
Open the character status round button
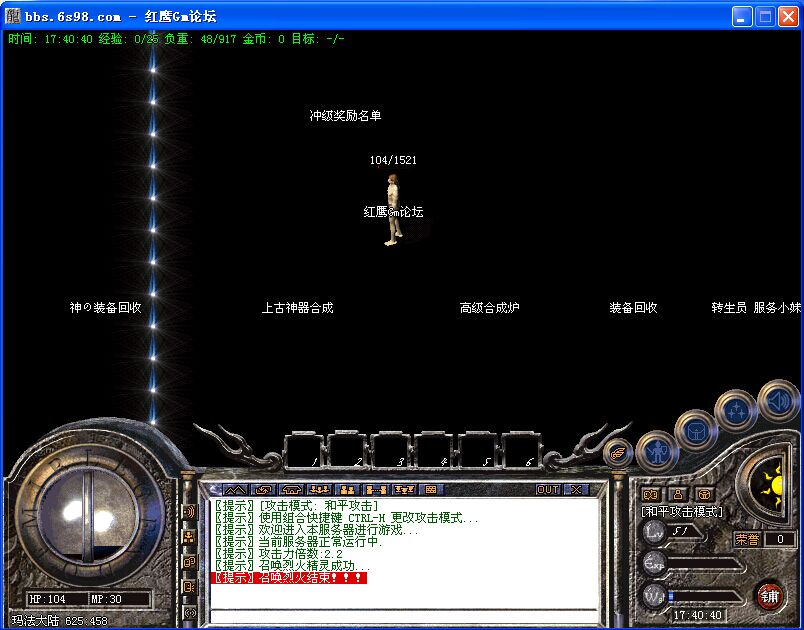click(x=657, y=451)
